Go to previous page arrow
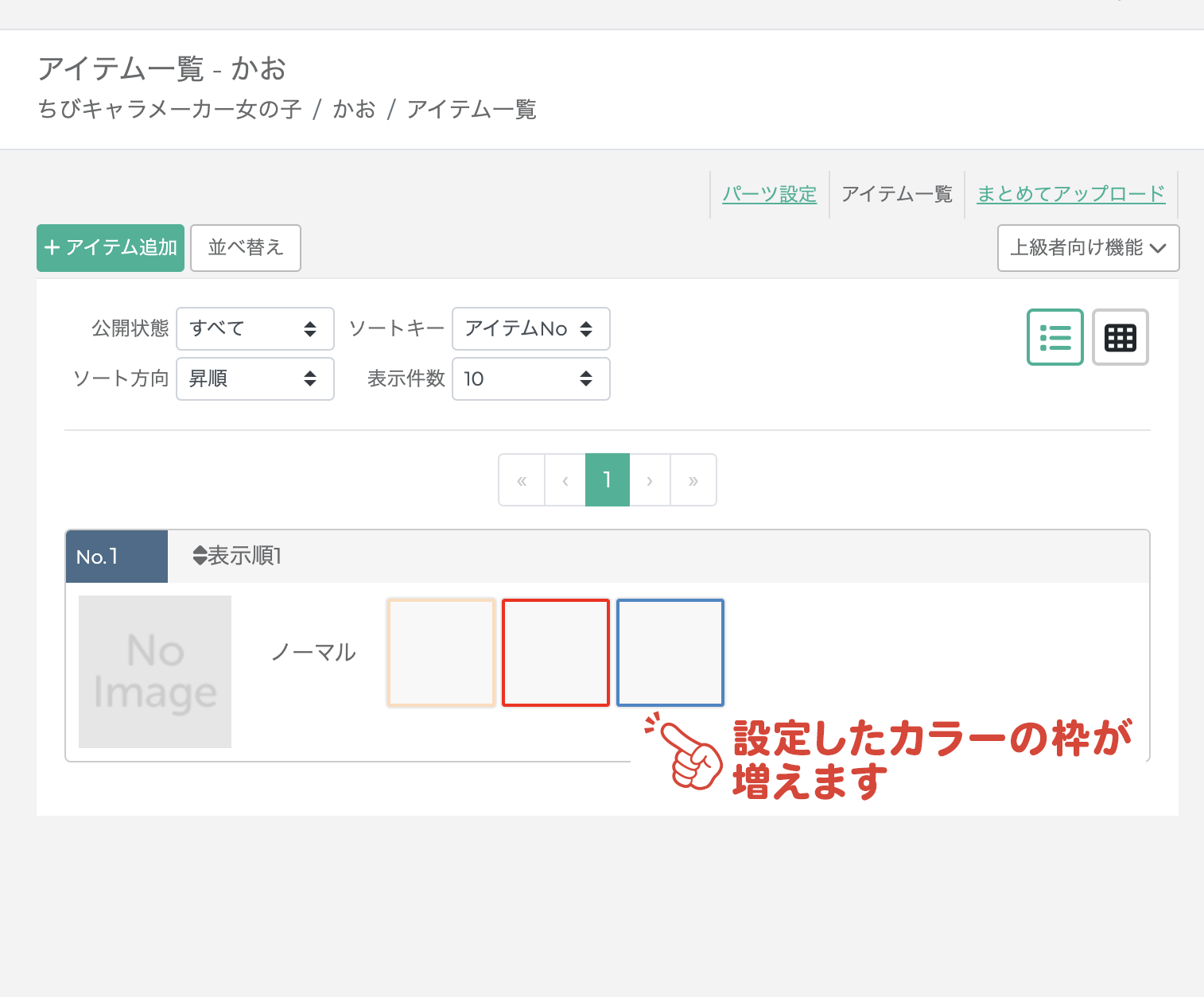Viewport: 1204px width, 997px height. [565, 480]
